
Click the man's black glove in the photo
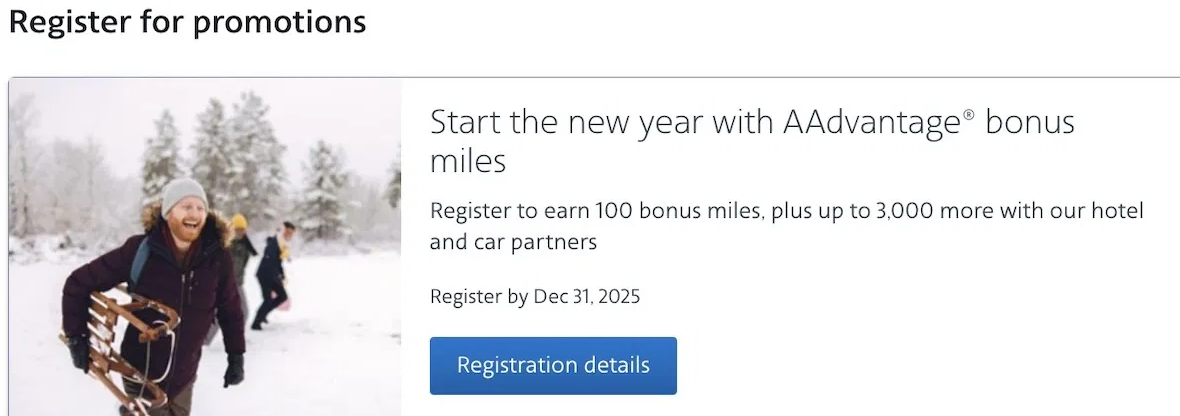coord(234,370)
